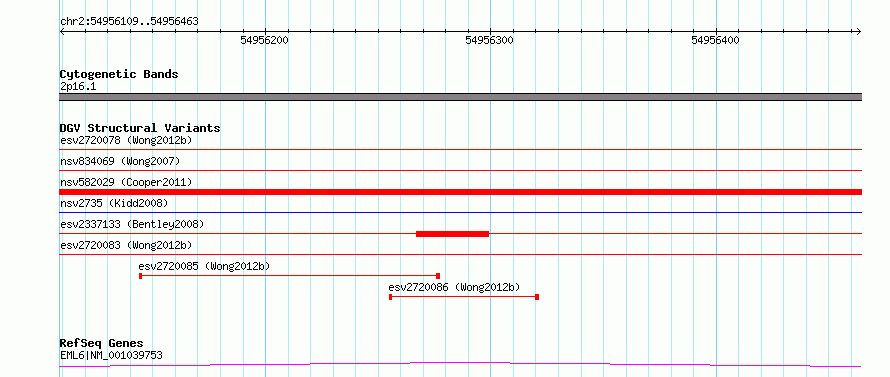This screenshot has width=890, height=377.
Task: Click the thick red esv2337133 segment block
Action: [452, 234]
